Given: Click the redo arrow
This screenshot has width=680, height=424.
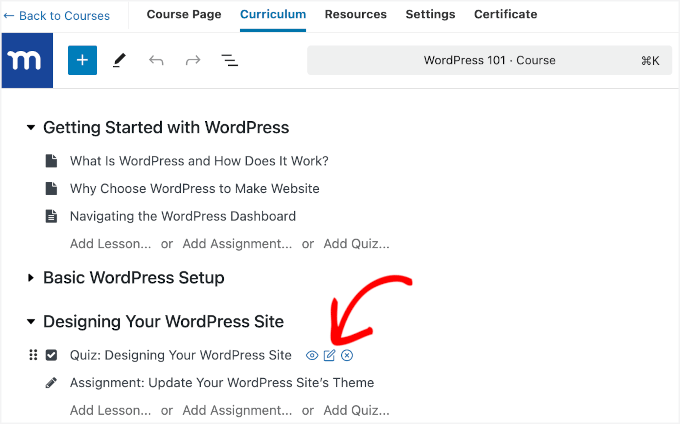Looking at the screenshot, I should coord(193,60).
